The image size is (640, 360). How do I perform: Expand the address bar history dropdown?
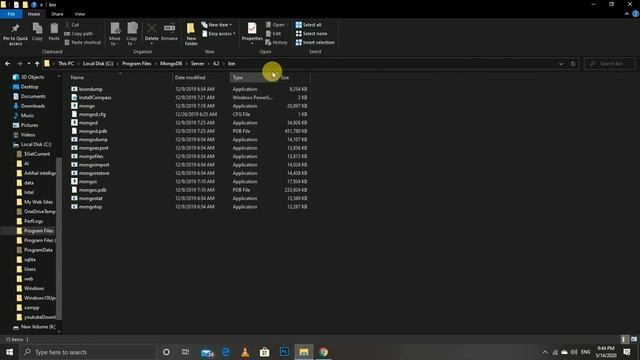[x=561, y=64]
